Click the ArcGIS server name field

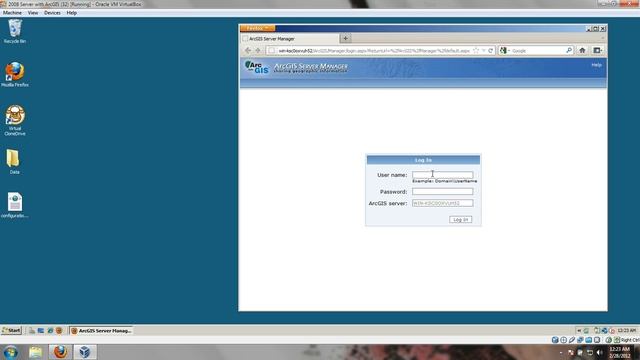point(442,203)
